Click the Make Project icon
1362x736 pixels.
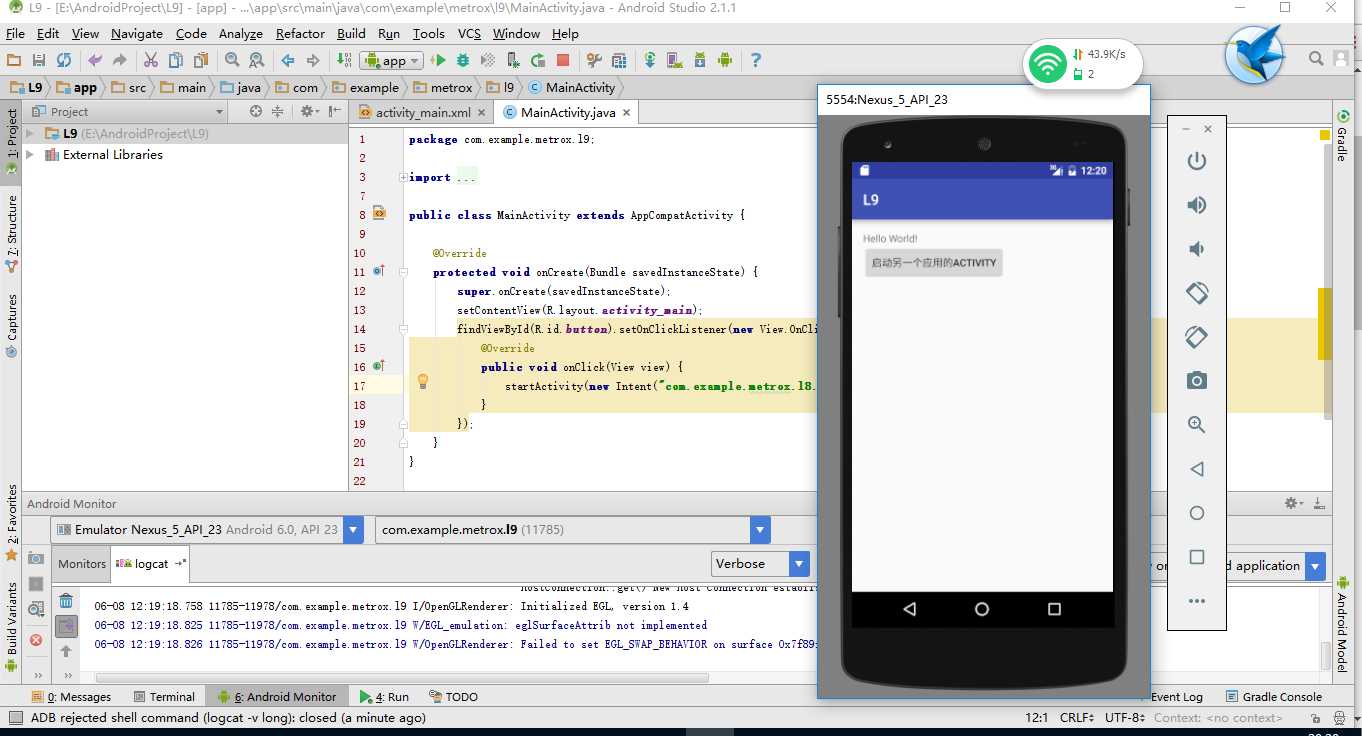344,60
